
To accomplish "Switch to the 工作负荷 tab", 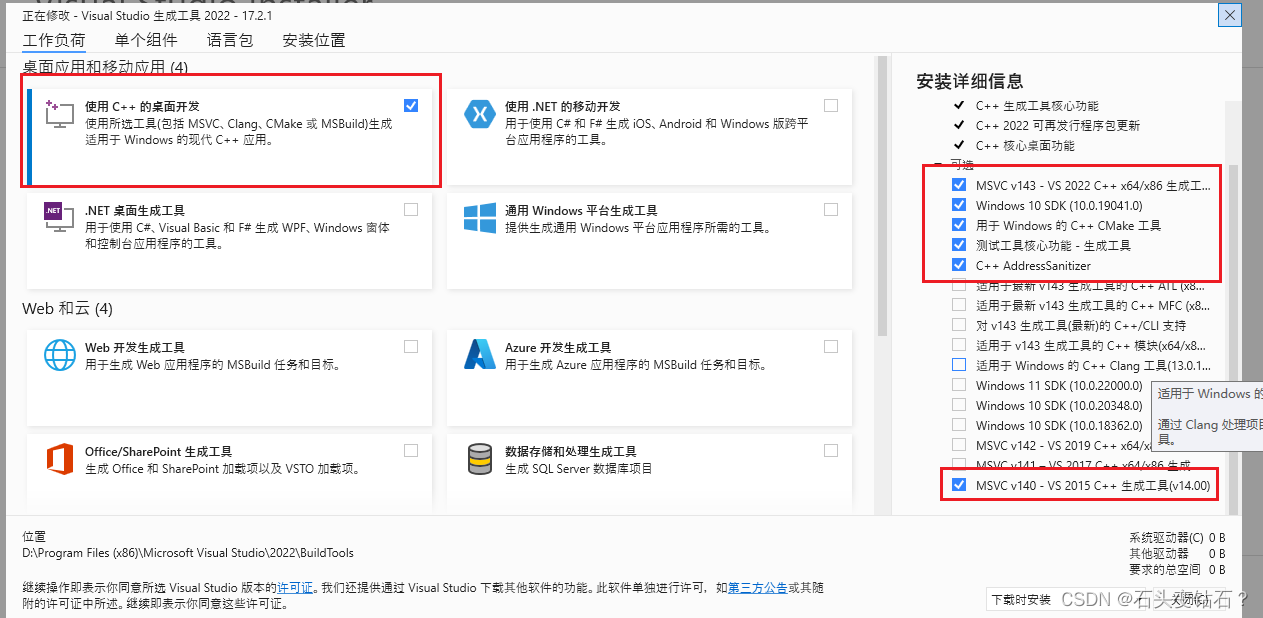I will (x=54, y=41).
